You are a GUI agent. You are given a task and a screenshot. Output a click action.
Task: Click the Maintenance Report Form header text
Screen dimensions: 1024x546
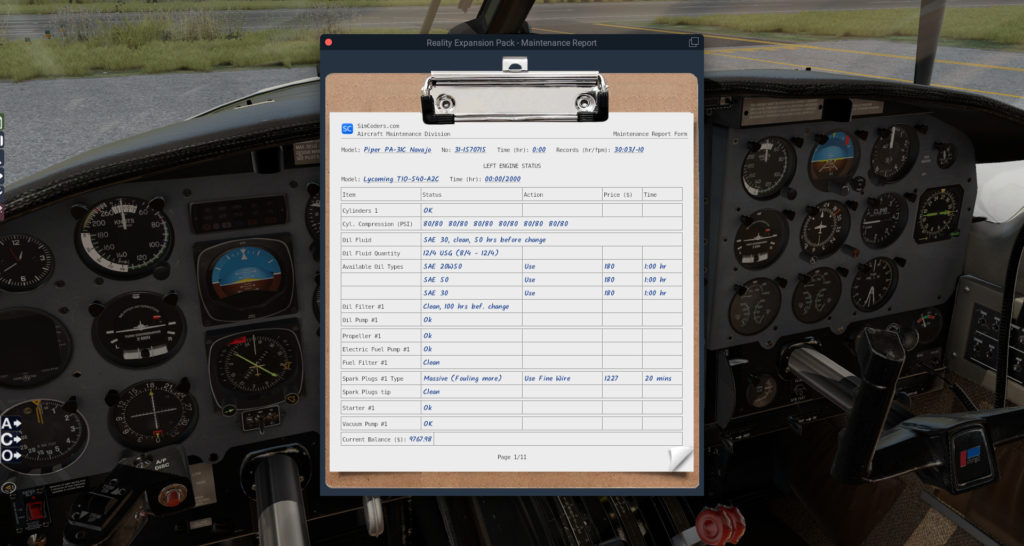pos(650,134)
